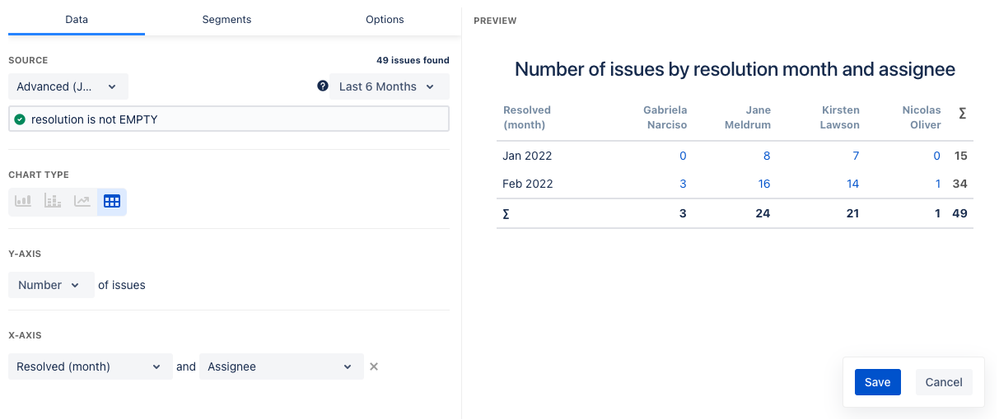Click the '49 issues found' text
The width and height of the screenshot is (999, 420).
(x=413, y=61)
